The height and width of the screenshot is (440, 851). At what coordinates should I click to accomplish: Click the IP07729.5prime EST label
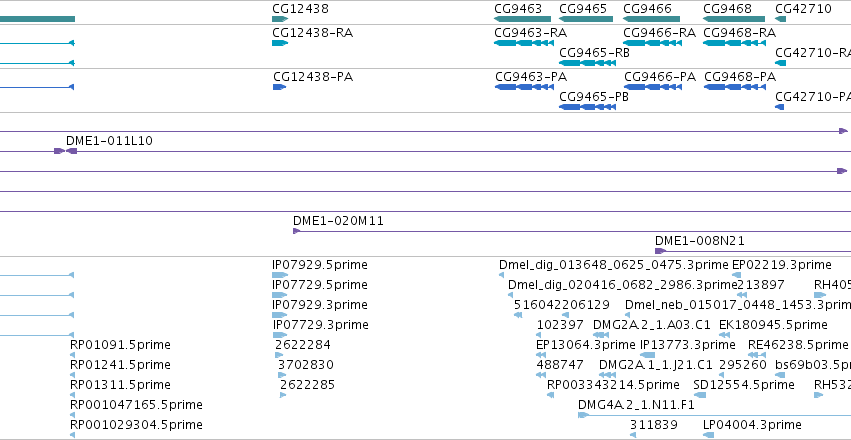tap(320, 285)
